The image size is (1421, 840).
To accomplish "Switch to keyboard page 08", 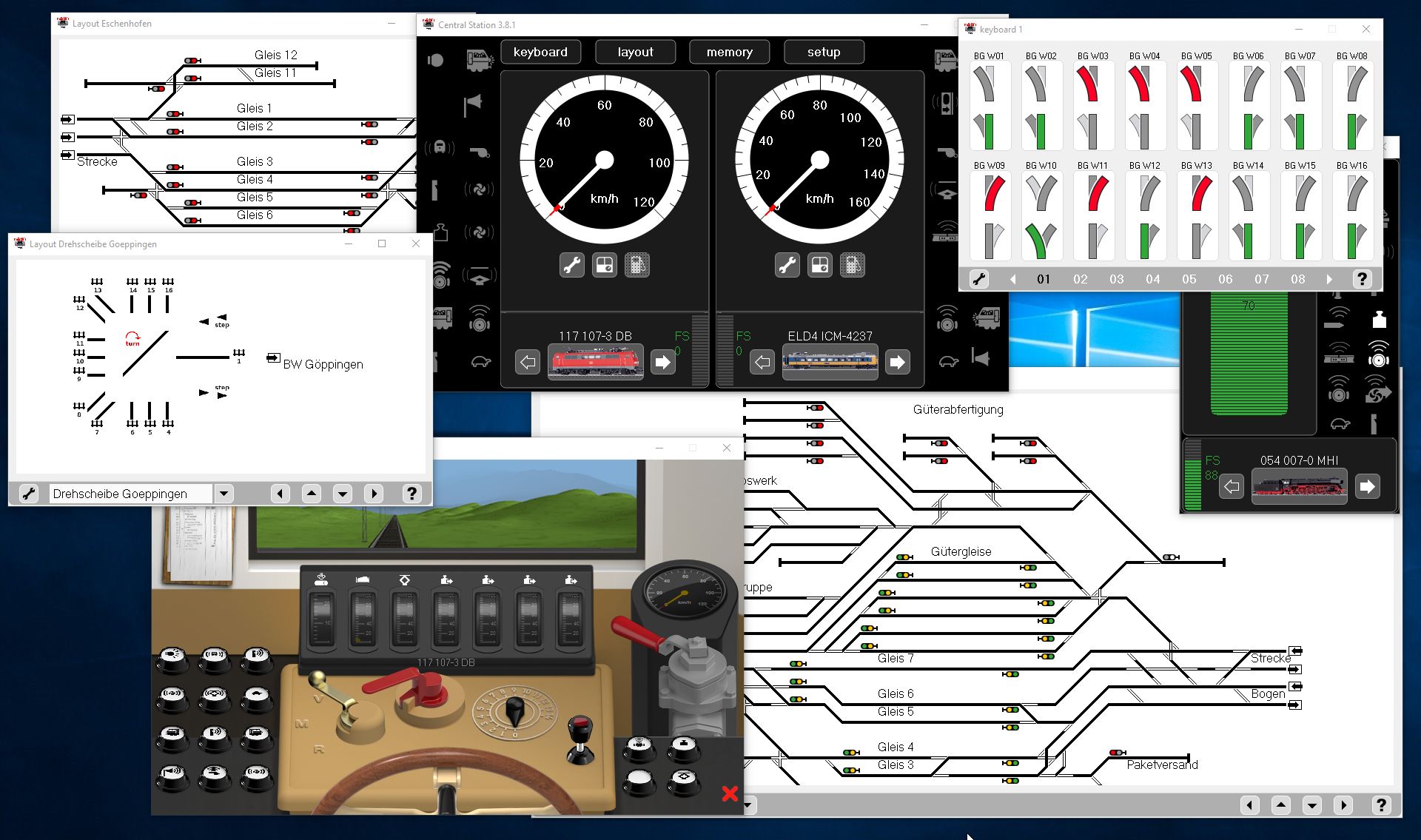I will click(x=1298, y=279).
